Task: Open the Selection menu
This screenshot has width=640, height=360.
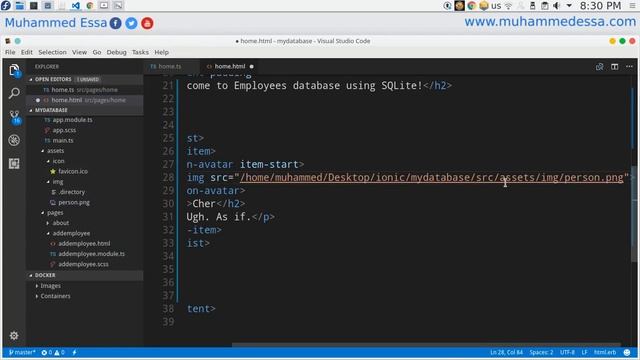Action: click(x=52, y=52)
